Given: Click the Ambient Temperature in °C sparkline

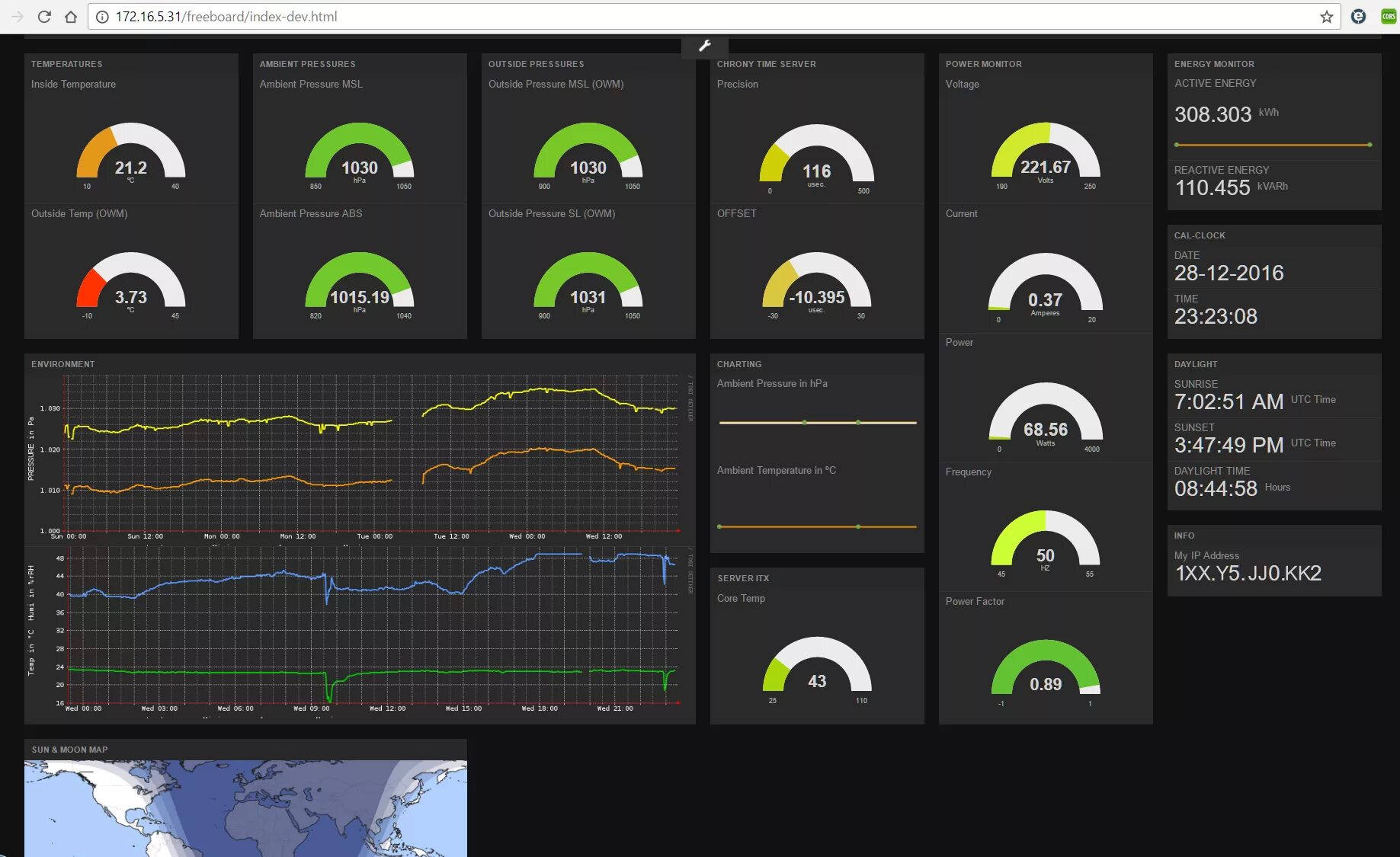Looking at the screenshot, I should point(817,526).
